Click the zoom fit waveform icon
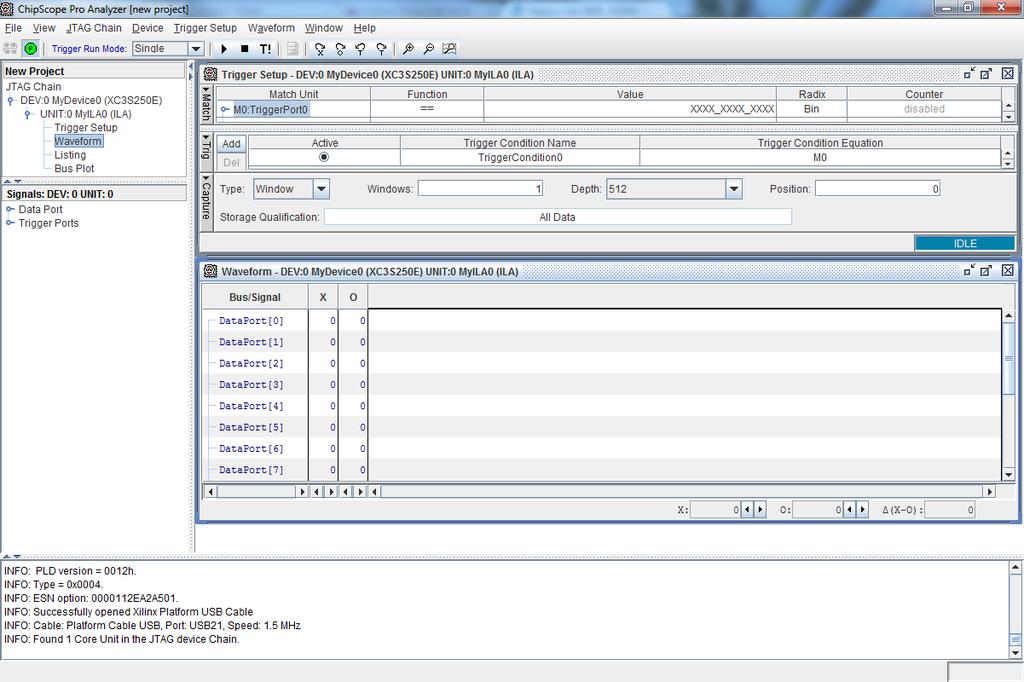 pos(449,48)
